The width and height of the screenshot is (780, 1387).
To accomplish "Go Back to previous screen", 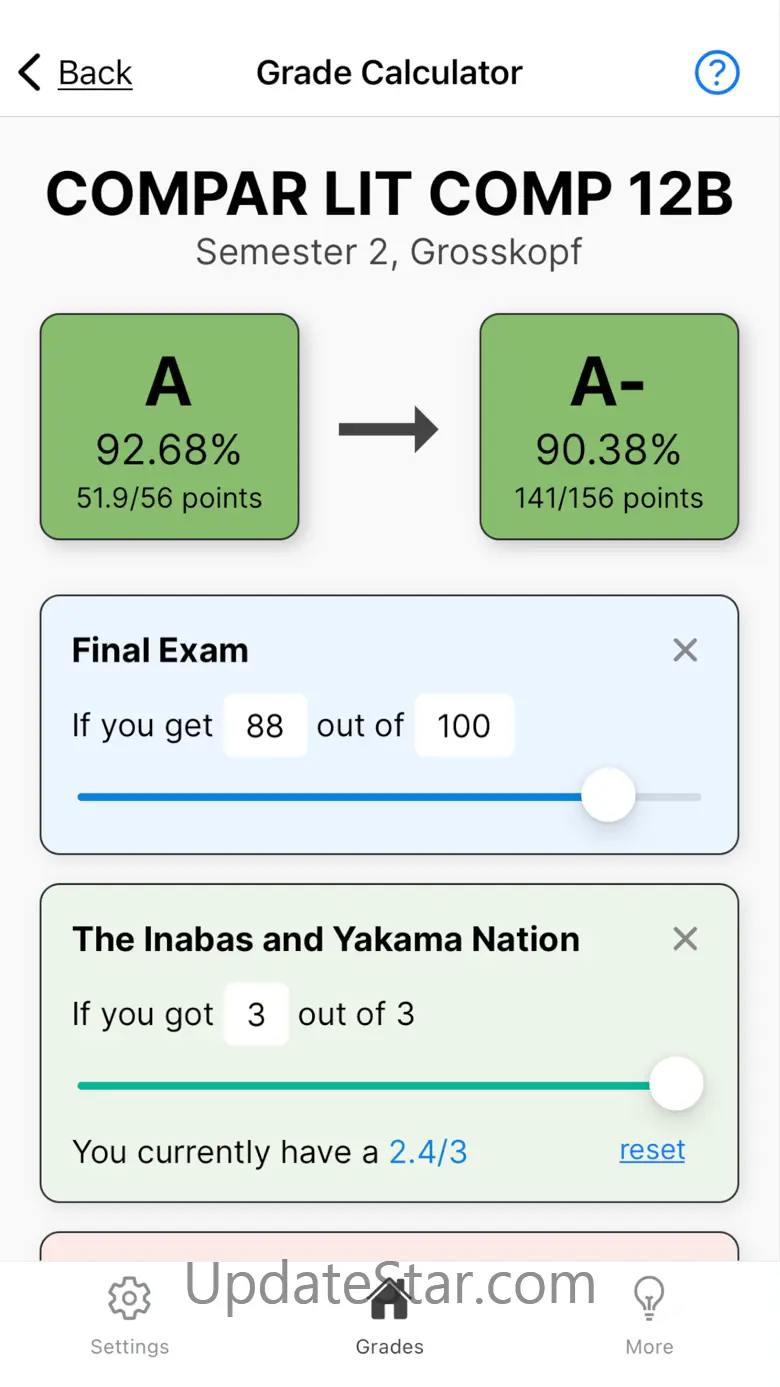I will [x=95, y=73].
